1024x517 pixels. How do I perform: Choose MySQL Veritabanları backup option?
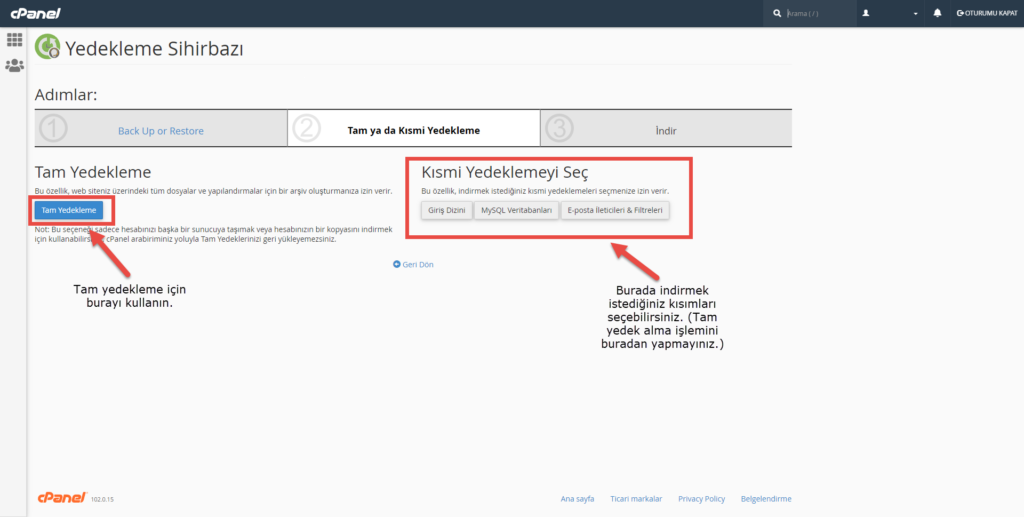[x=516, y=210]
